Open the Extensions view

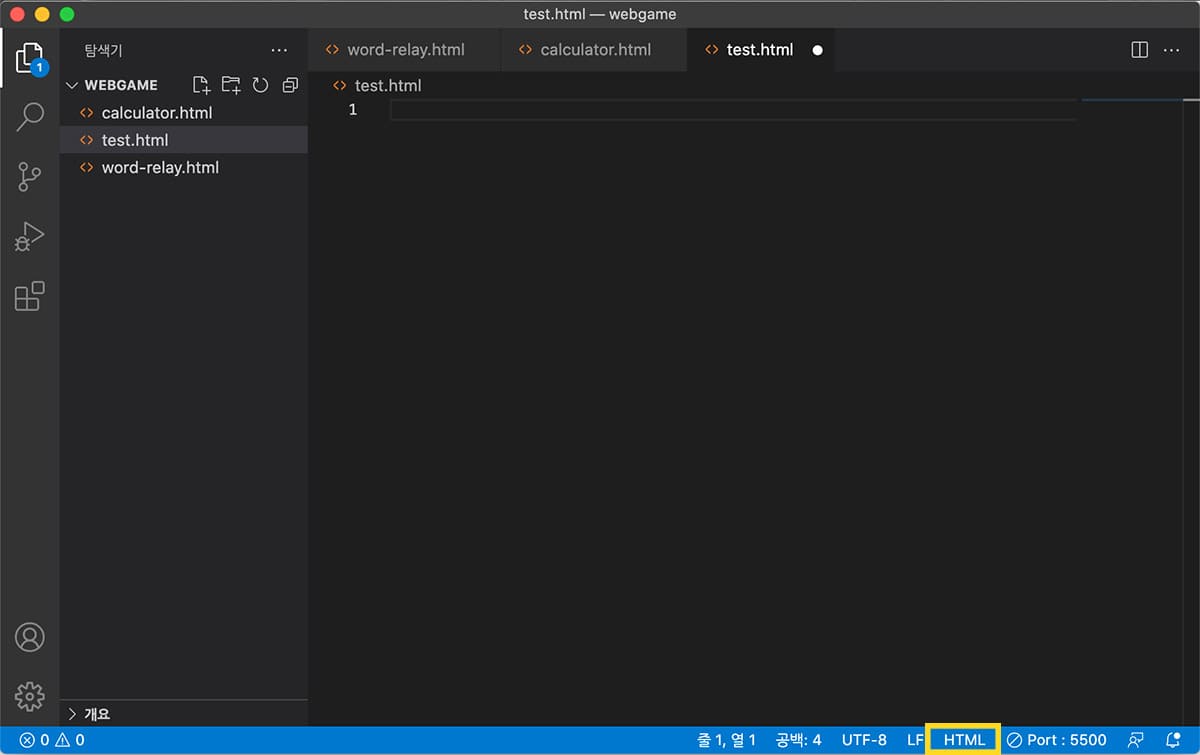[30, 296]
